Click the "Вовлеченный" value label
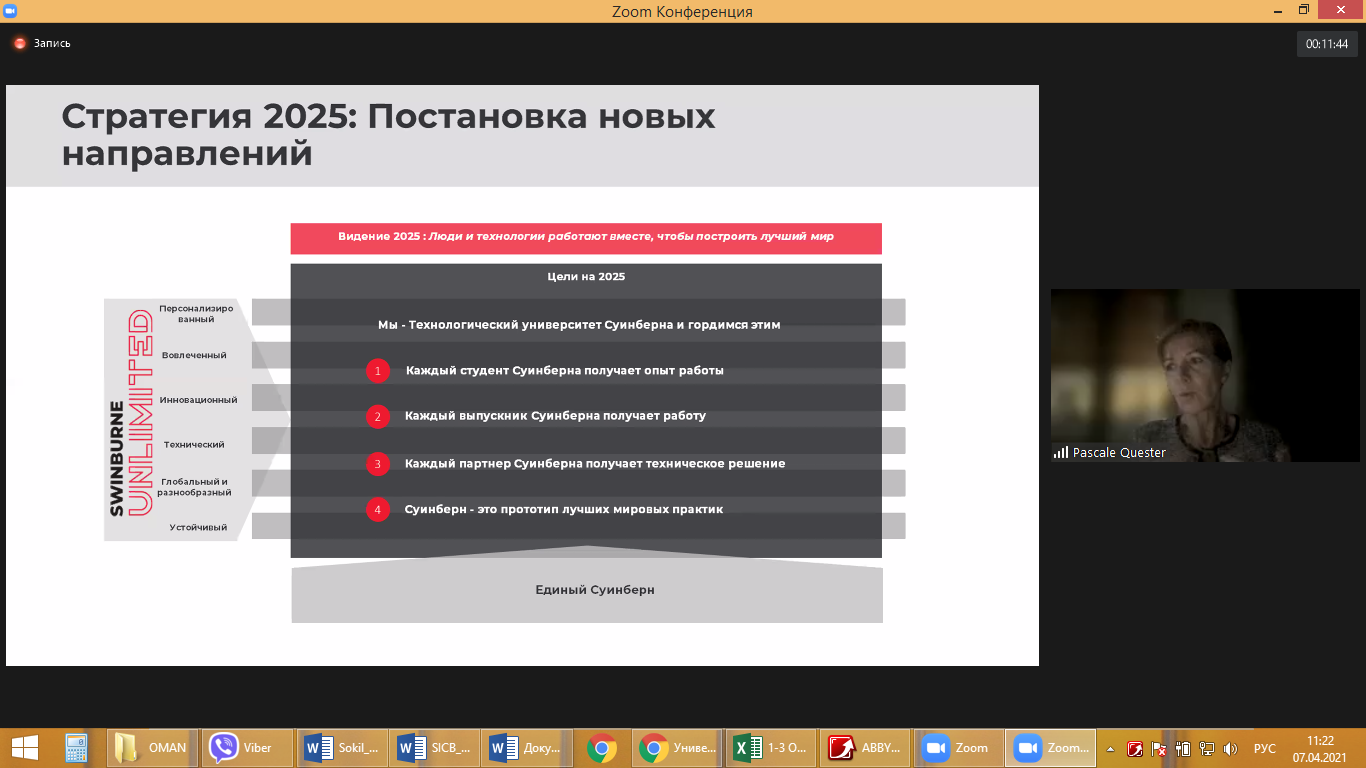Viewport: 1366px width, 768px height. 194,355
